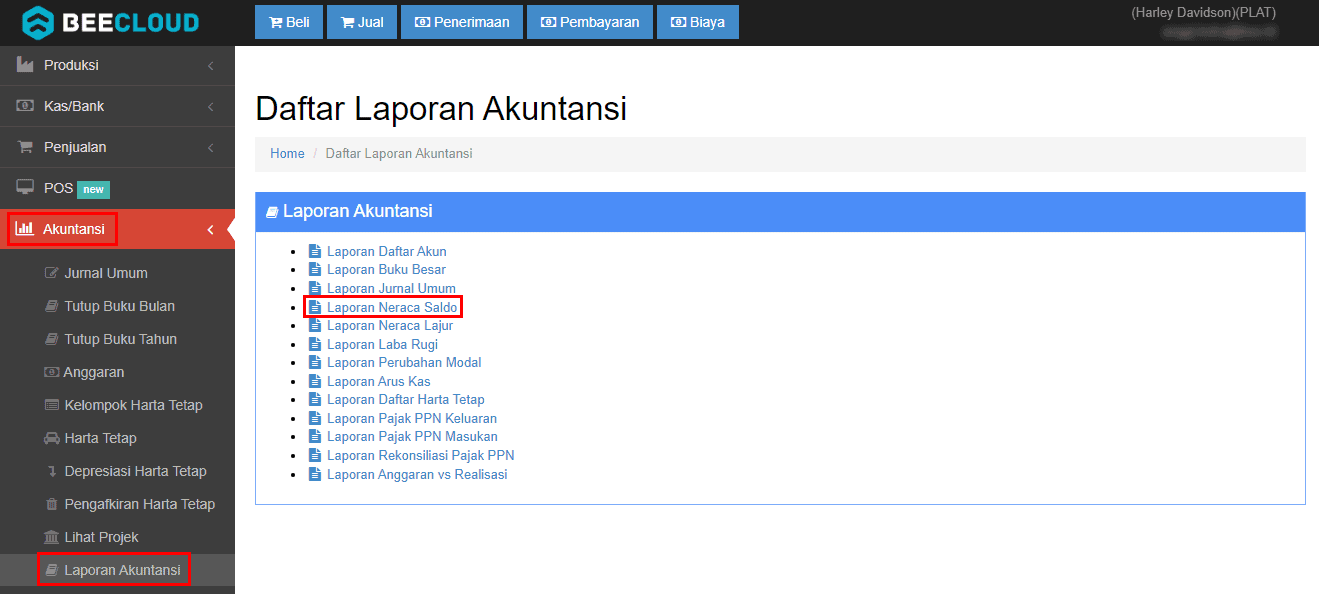
Task: Click the Laporan Anggaran vs Realisasi document icon
Action: coord(315,474)
